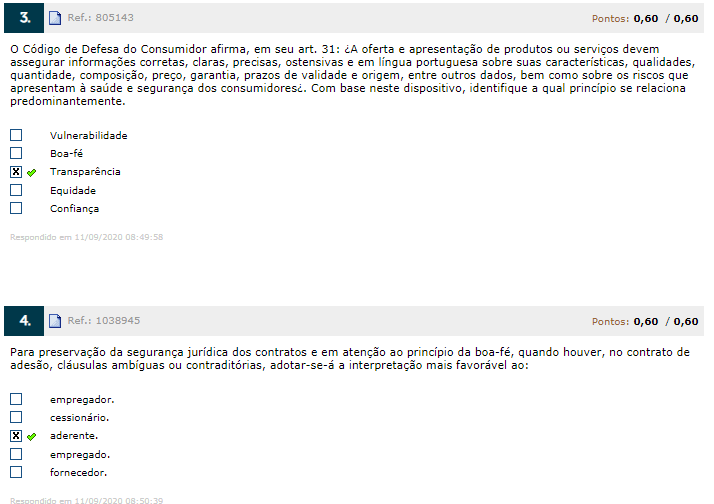Screen dimensions: 714x504
Task: Click the Ref.: 1038945 reference text
Action: (104, 321)
